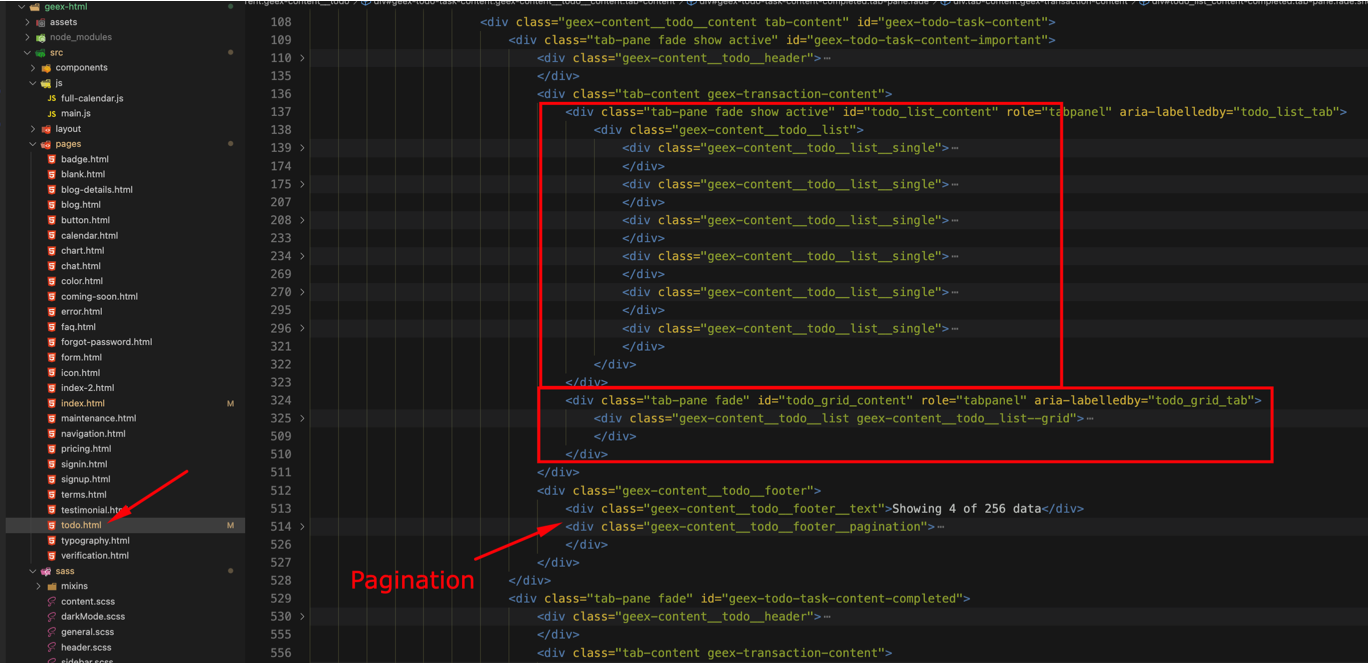This screenshot has height=663, width=1368.
Task: Unfold the code block at line 139
Action: (303, 148)
